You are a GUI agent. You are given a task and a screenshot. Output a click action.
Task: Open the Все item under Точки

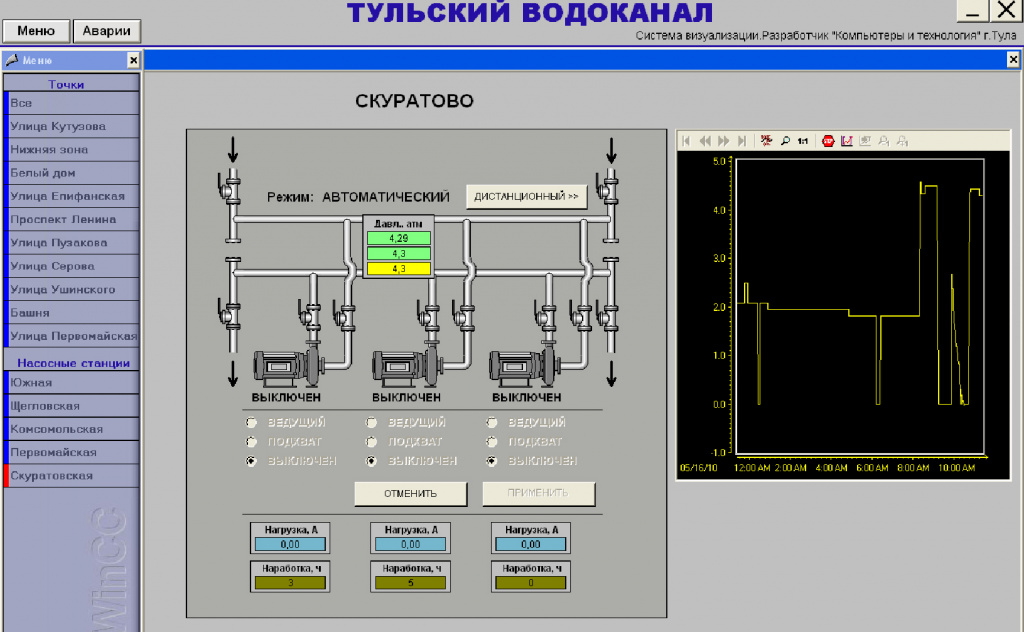click(x=72, y=103)
